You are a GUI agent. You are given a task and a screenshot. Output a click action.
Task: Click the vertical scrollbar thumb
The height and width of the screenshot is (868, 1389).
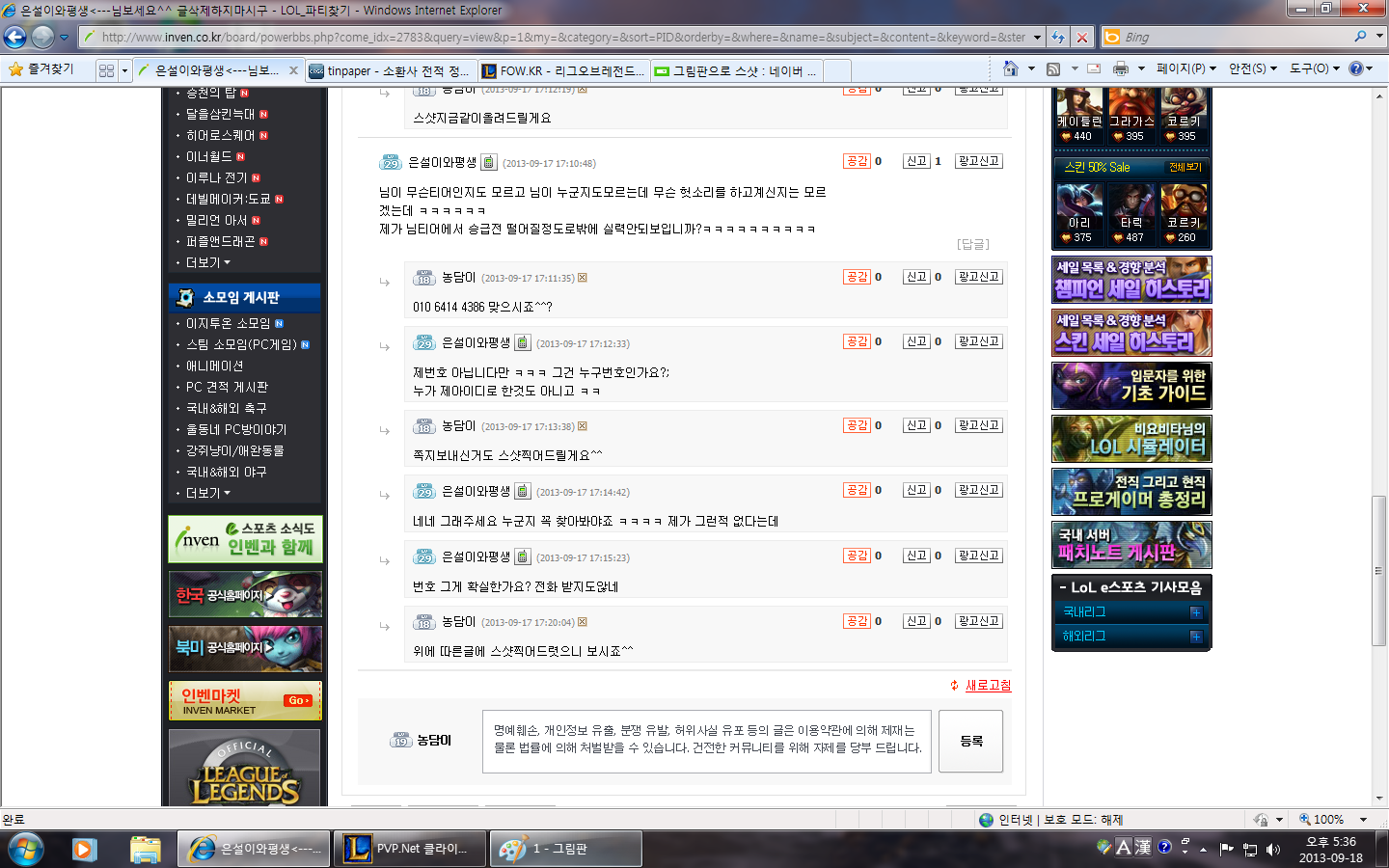tap(1379, 572)
